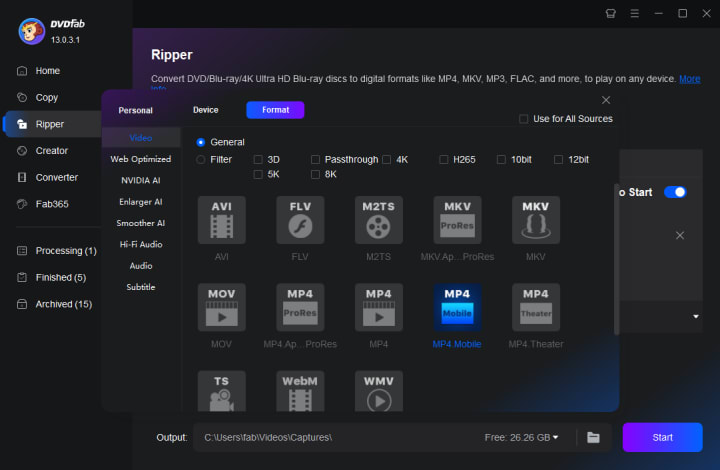Check the H265 filter checkbox

(x=445, y=159)
